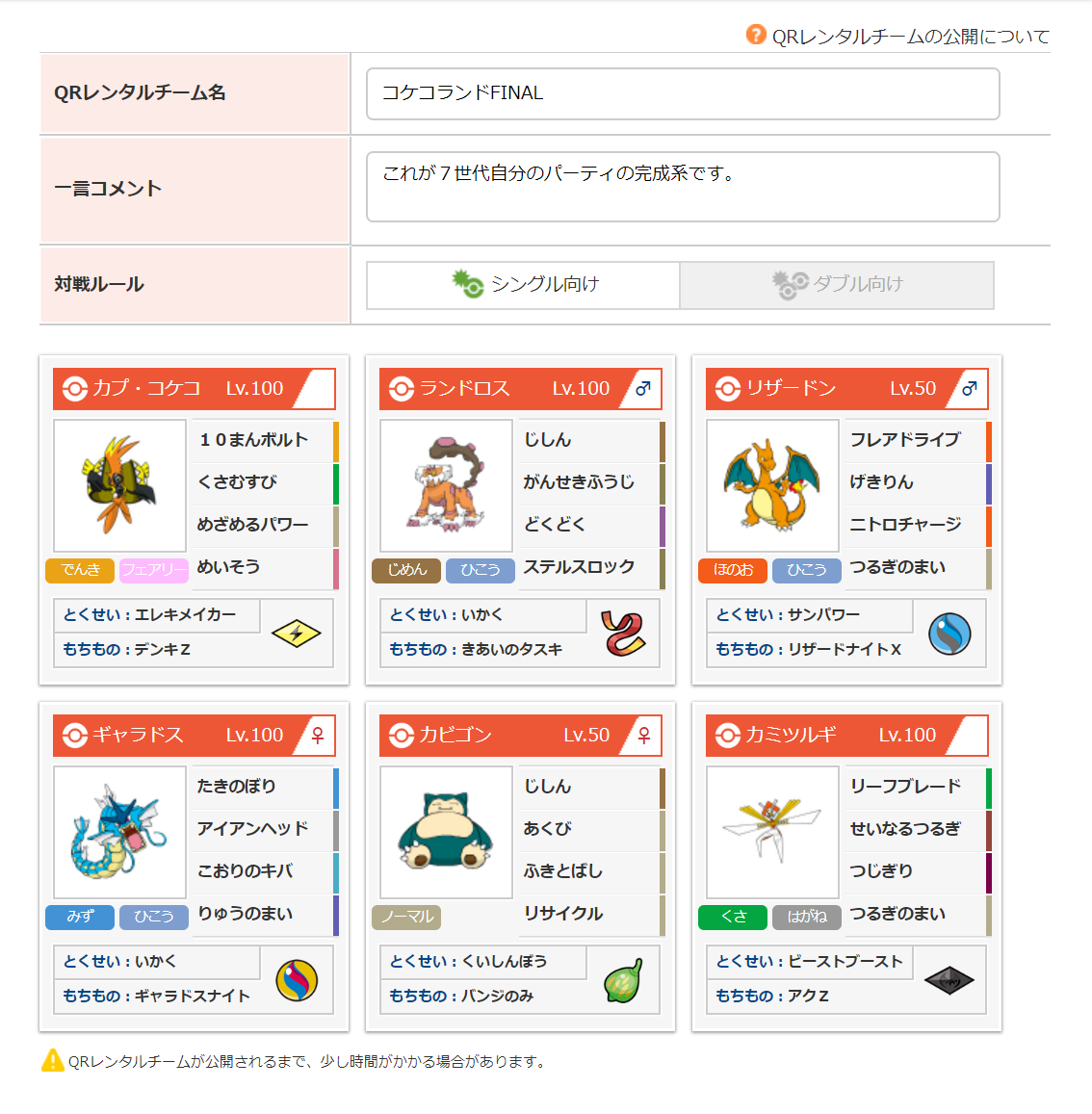Click the move げきりん
The height and width of the screenshot is (1114, 1092).
pyautogui.click(x=882, y=482)
